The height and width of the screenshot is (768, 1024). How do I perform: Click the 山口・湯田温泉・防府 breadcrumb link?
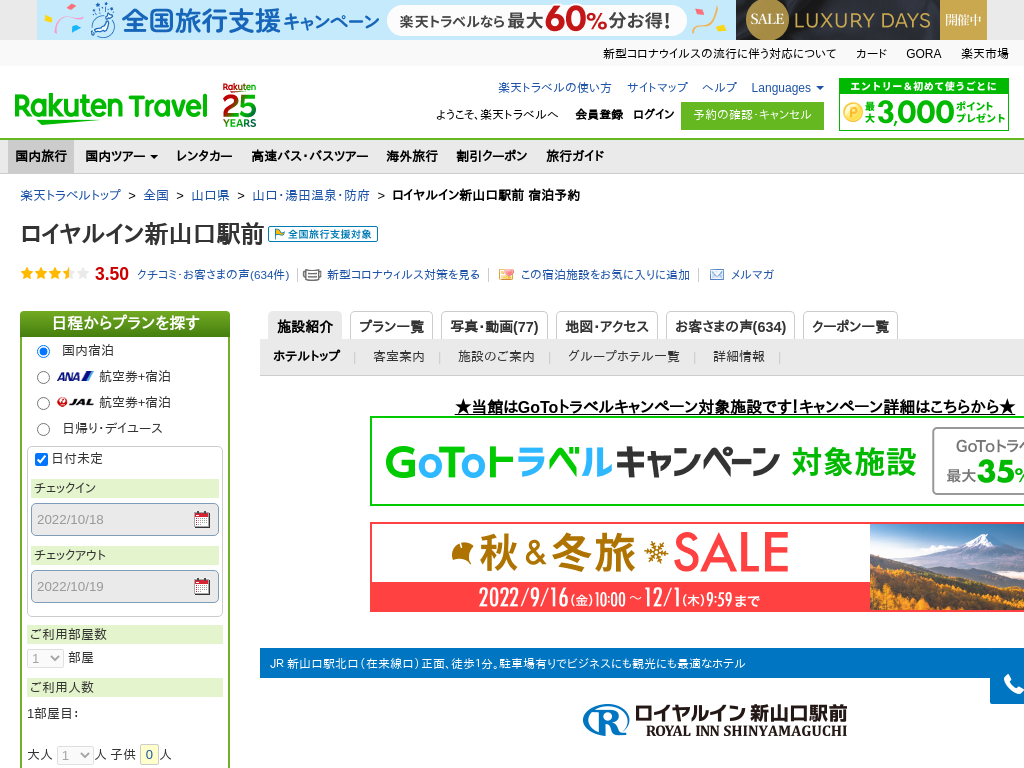[x=311, y=195]
